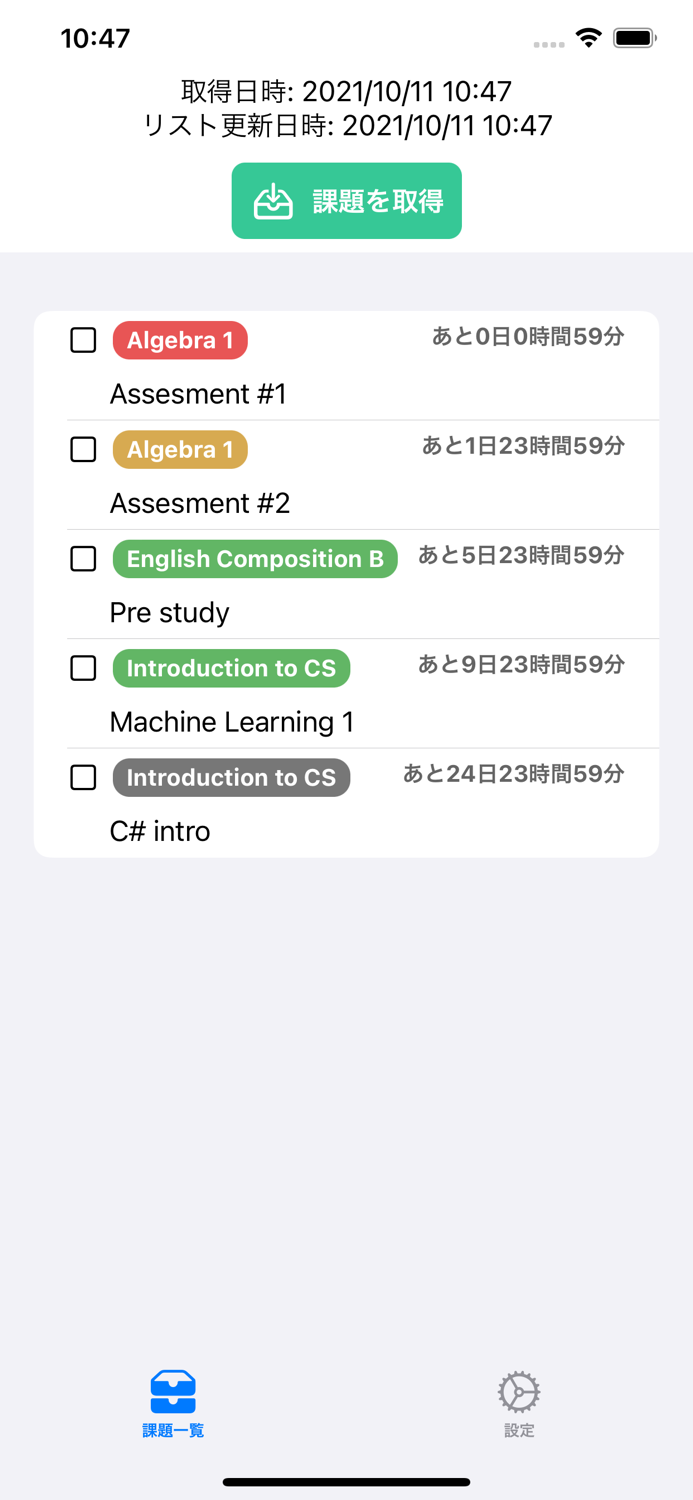Screen dimensions: 693x1500
Task: Check the box next to Pre study
Action: click(83, 559)
